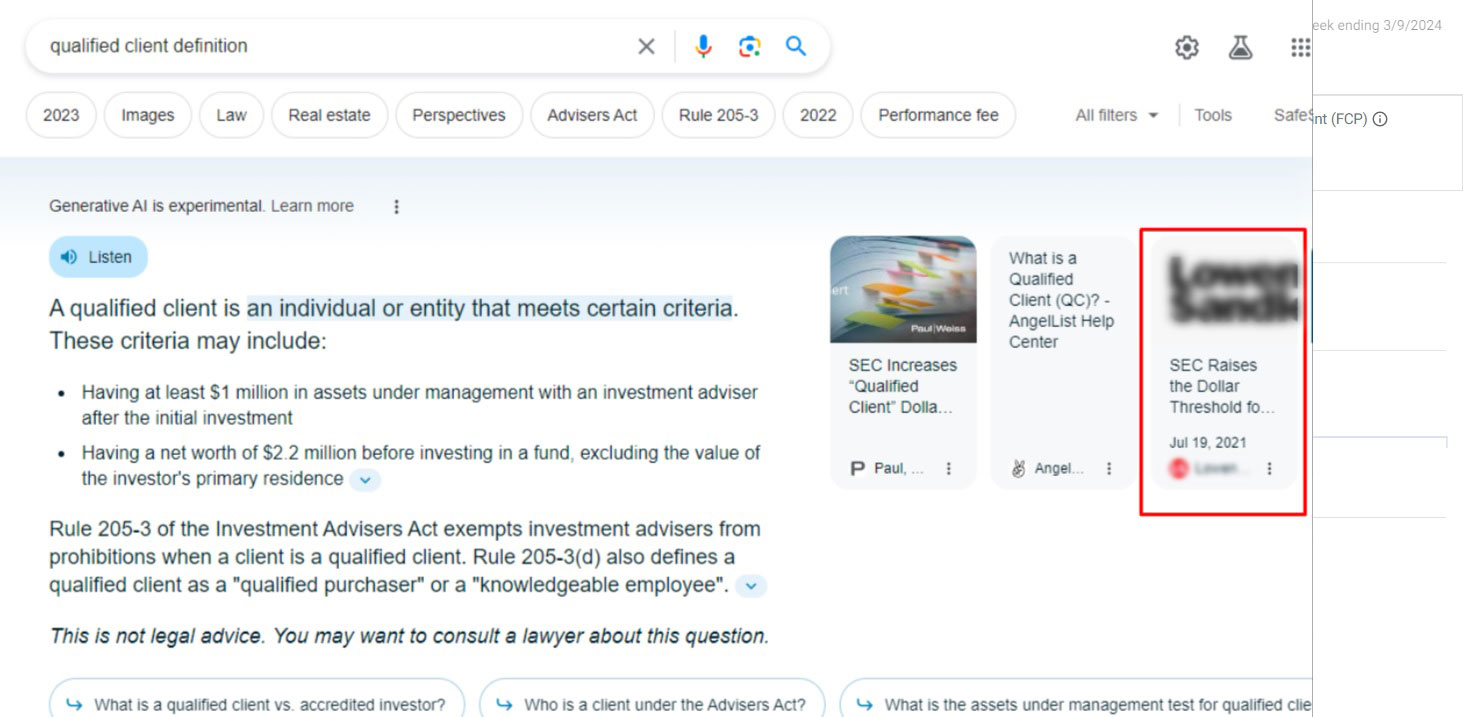This screenshot has width=1463, height=717.
Task: Ask qualified client vs accredited investor question
Action: tap(256, 703)
